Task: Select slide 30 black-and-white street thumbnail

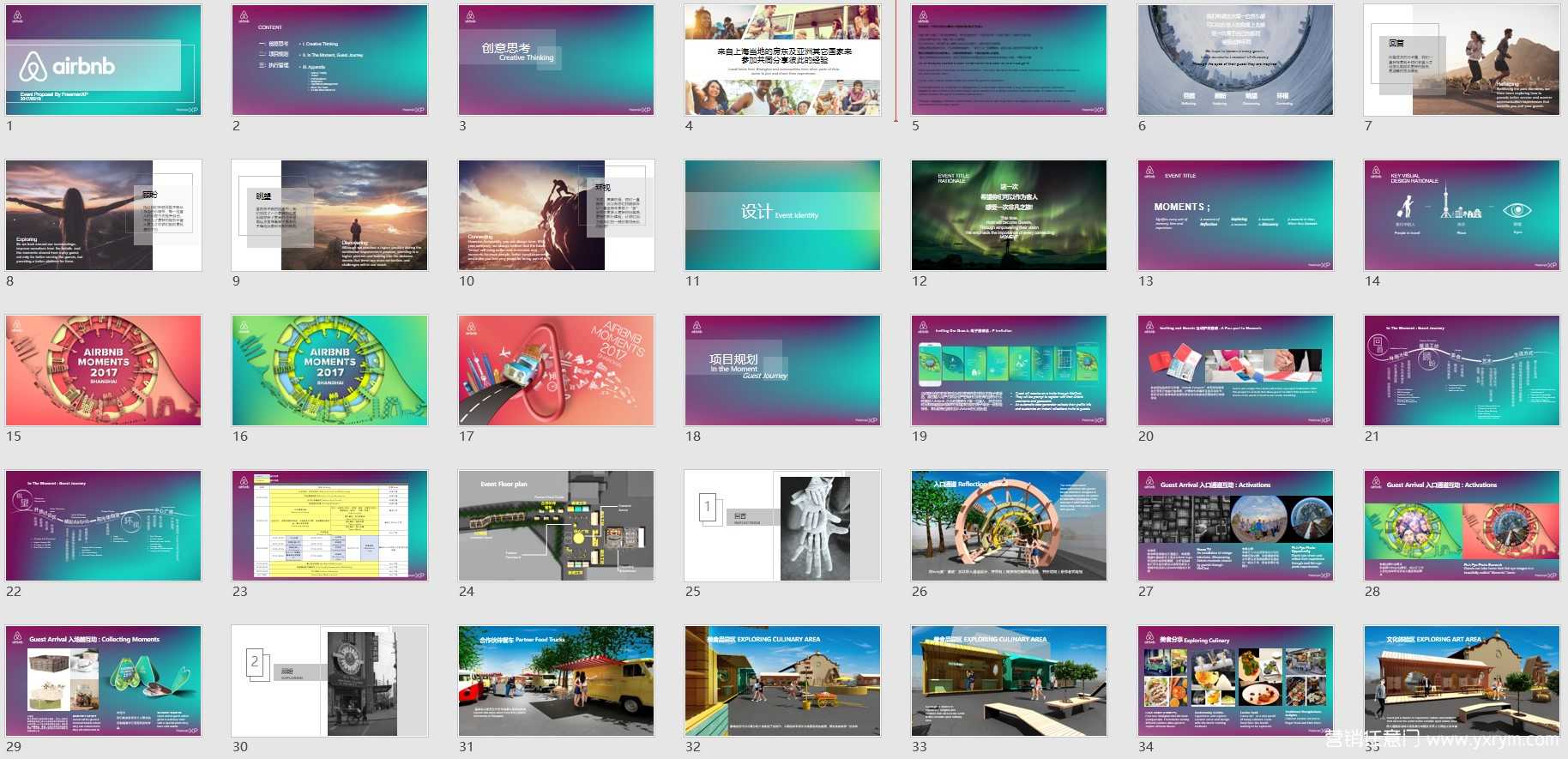Action: (x=330, y=681)
